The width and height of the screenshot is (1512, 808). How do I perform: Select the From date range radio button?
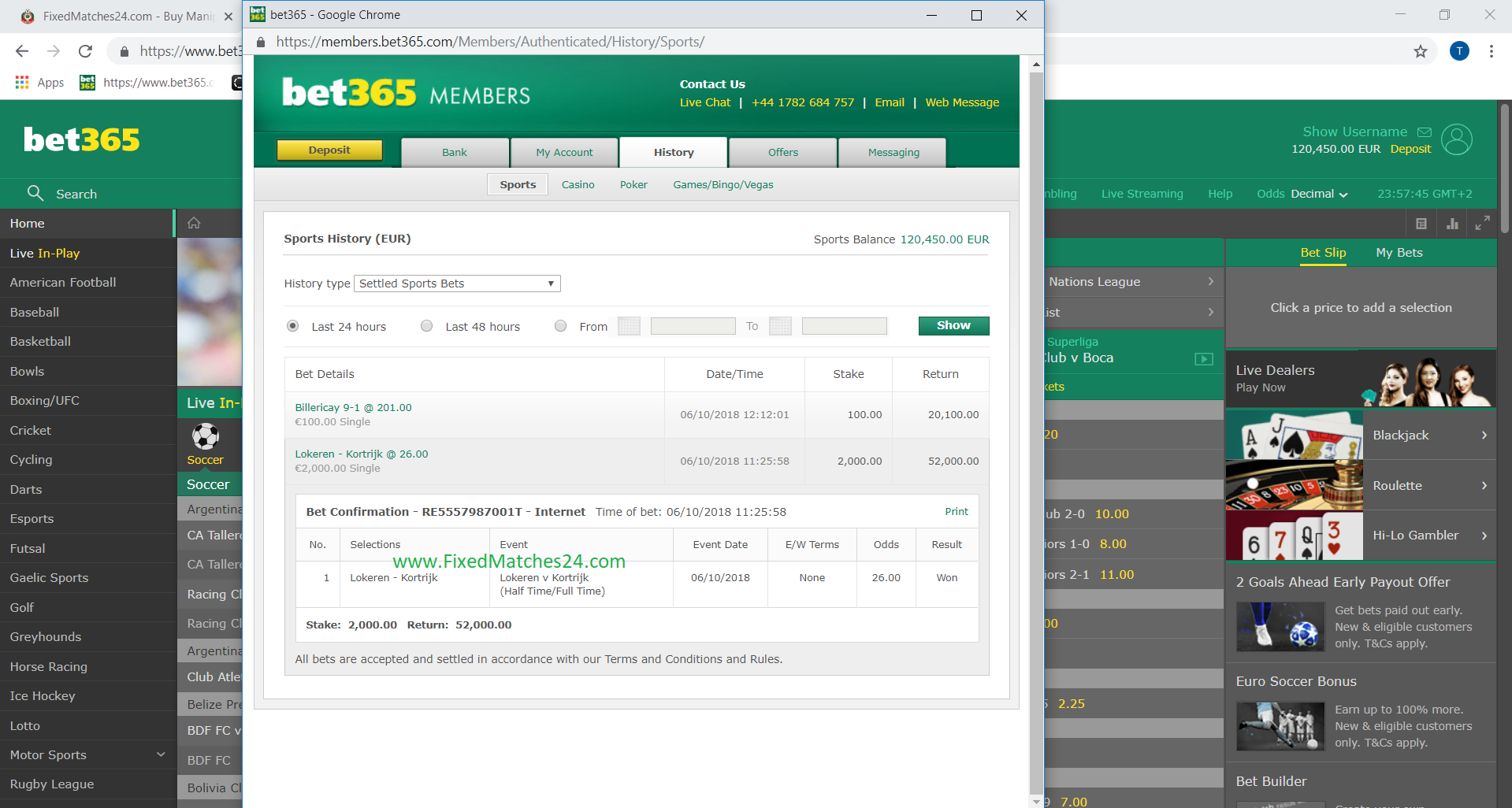pyautogui.click(x=561, y=326)
